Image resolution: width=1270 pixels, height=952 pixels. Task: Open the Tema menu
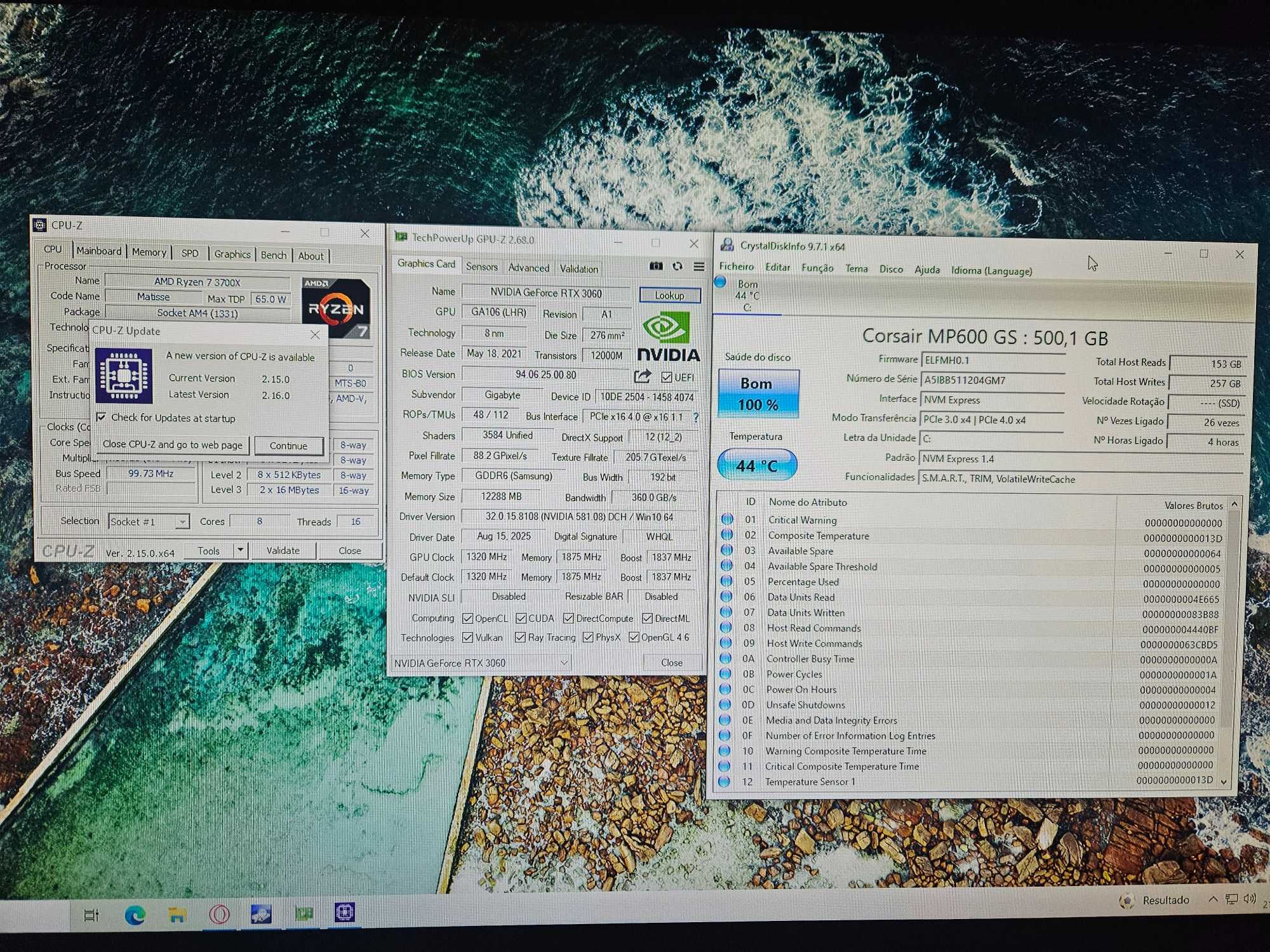[x=856, y=268]
